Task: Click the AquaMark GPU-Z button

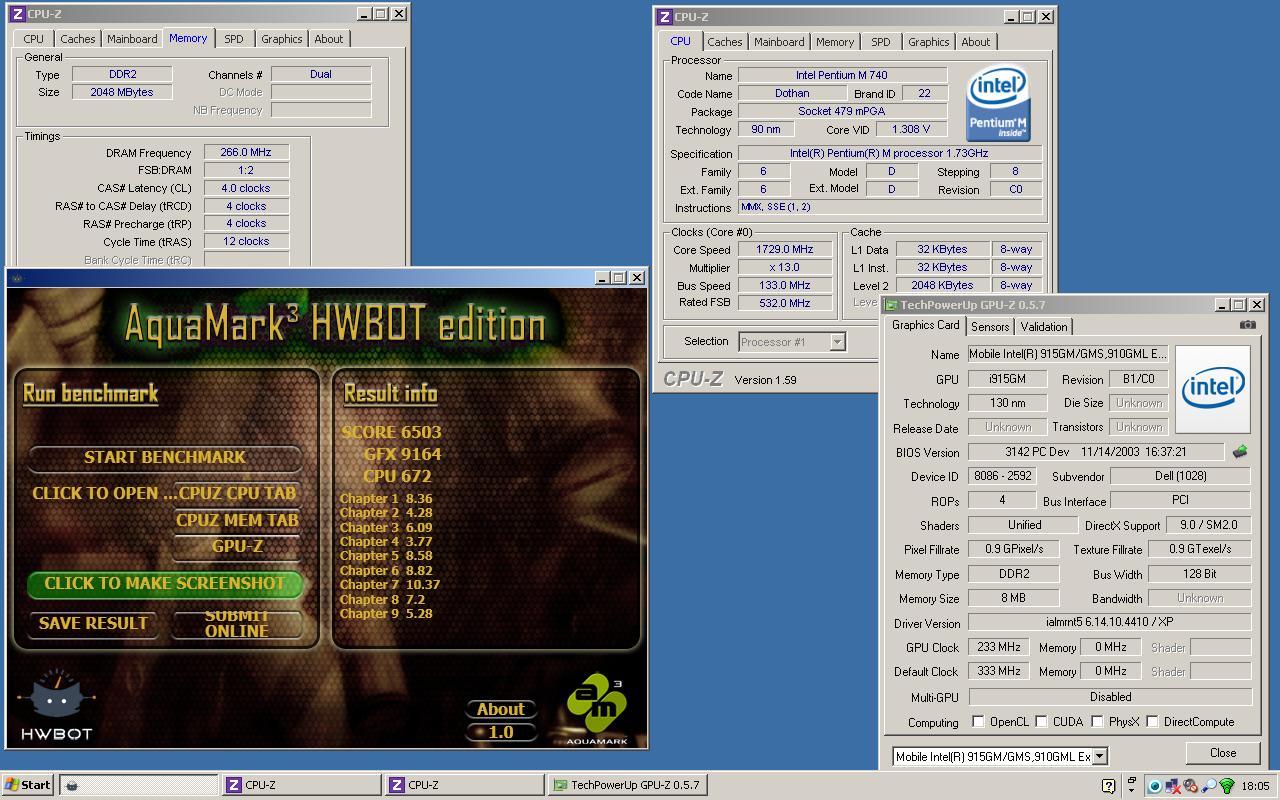Action: (237, 546)
